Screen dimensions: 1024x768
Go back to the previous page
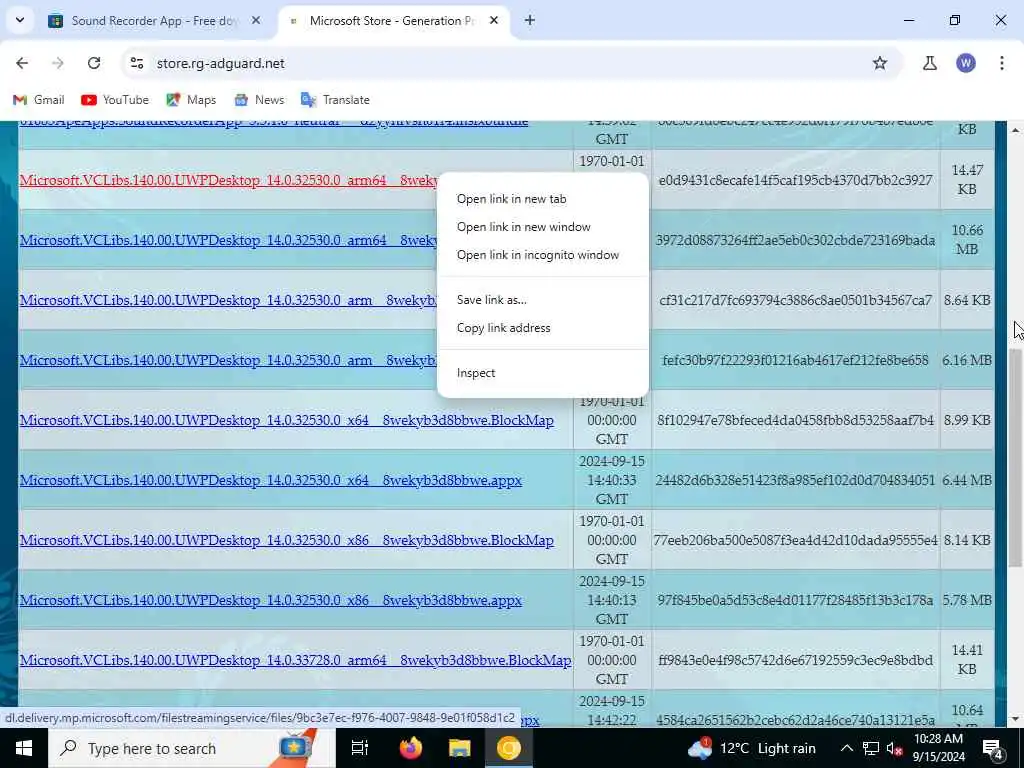(x=22, y=63)
